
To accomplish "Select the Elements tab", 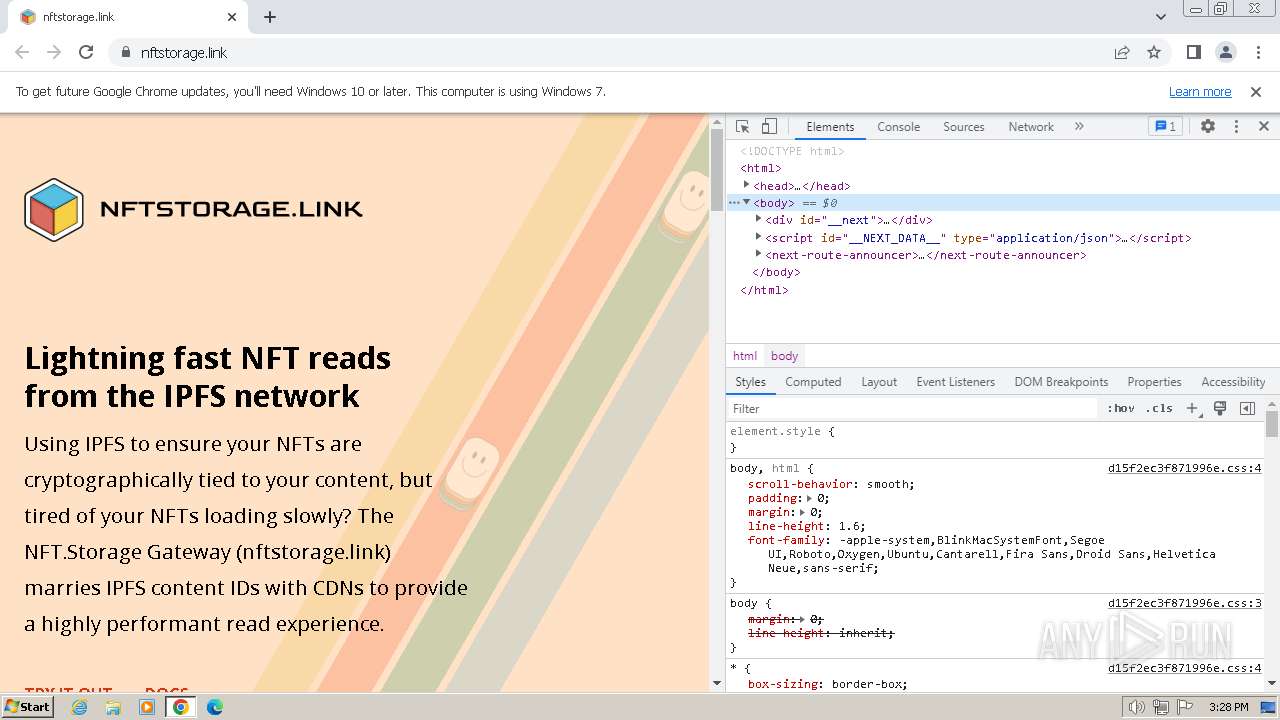I will click(830, 127).
